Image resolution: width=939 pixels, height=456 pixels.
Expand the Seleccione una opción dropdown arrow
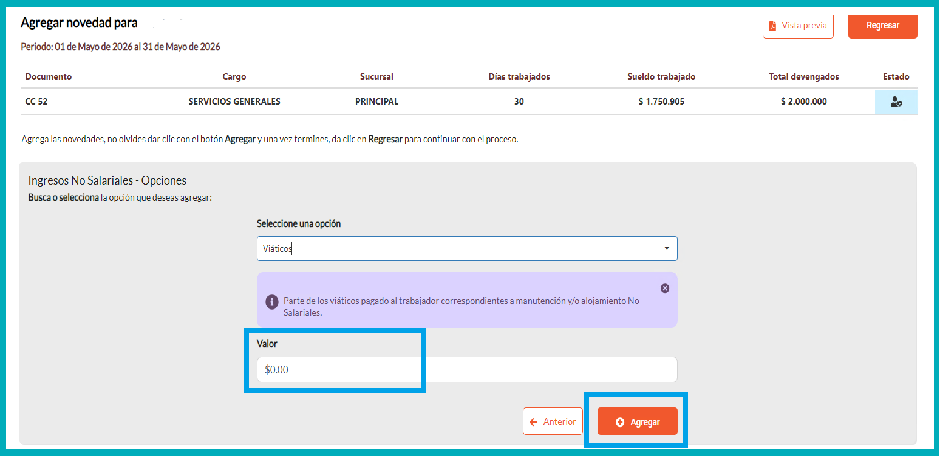[x=667, y=249]
